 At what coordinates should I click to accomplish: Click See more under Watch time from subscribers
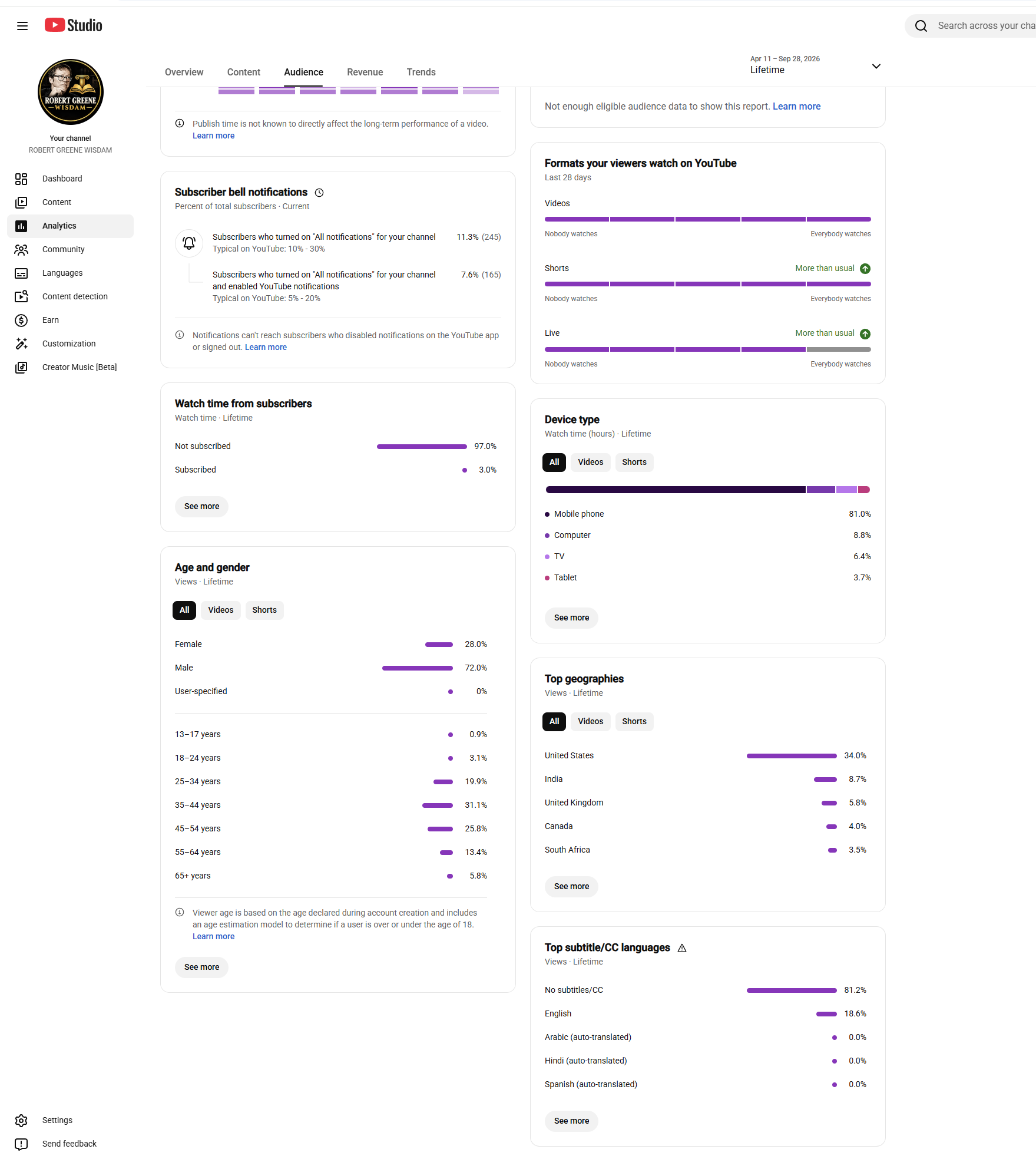point(201,506)
